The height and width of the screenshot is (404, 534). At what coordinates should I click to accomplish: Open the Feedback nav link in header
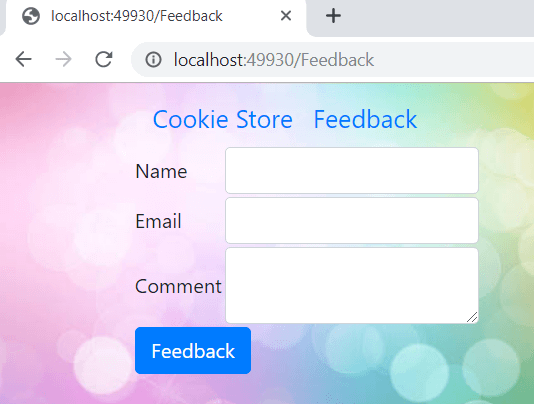click(x=365, y=120)
